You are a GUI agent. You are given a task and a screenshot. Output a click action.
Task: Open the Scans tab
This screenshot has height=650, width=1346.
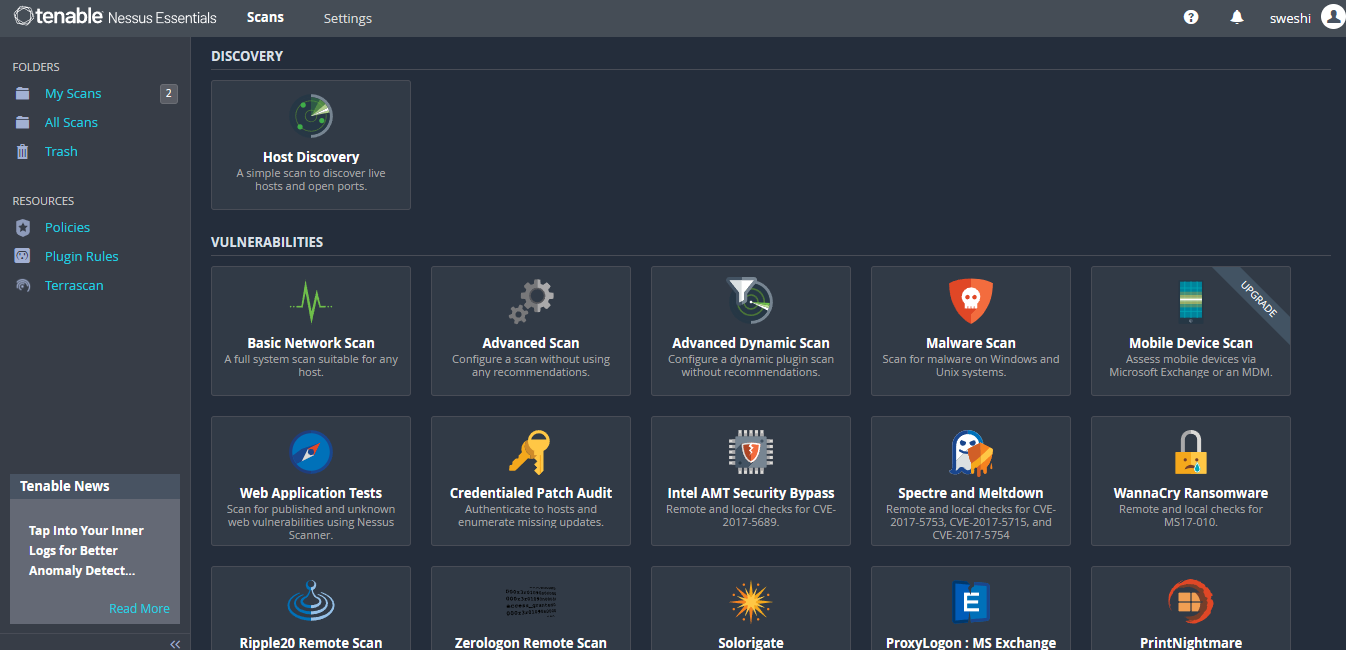tap(265, 17)
